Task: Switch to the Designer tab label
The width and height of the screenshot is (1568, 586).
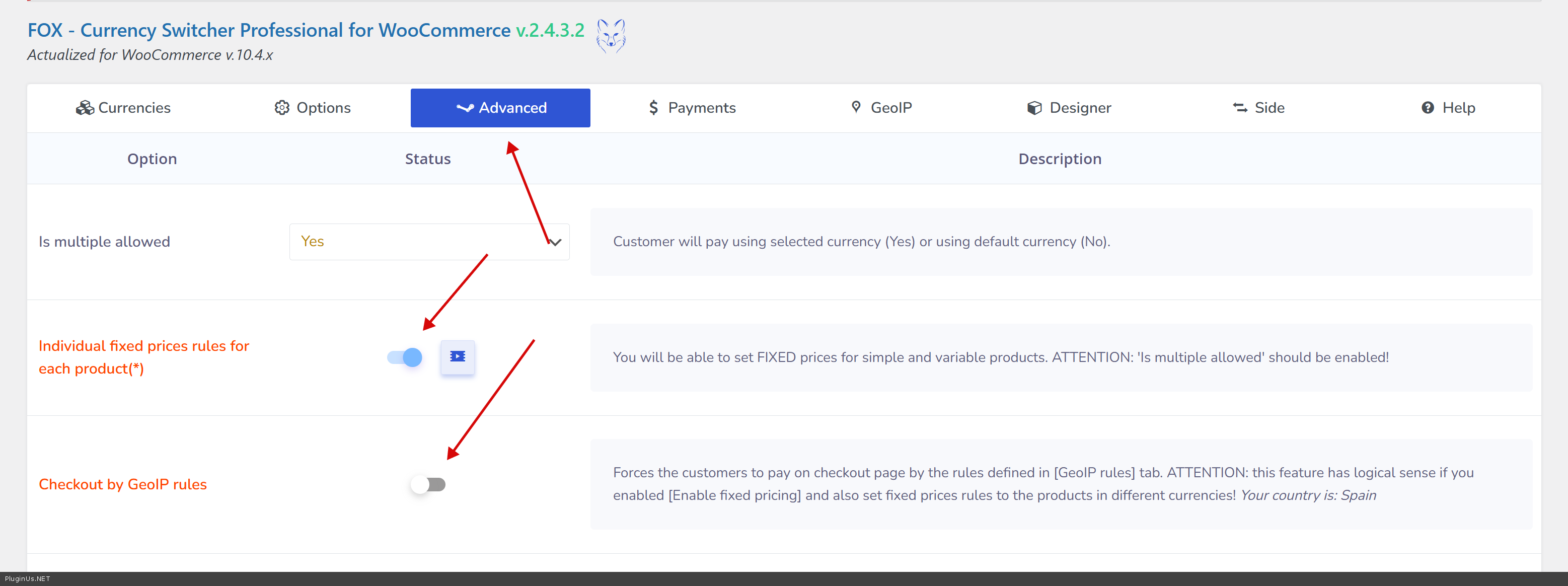Action: 1080,108
